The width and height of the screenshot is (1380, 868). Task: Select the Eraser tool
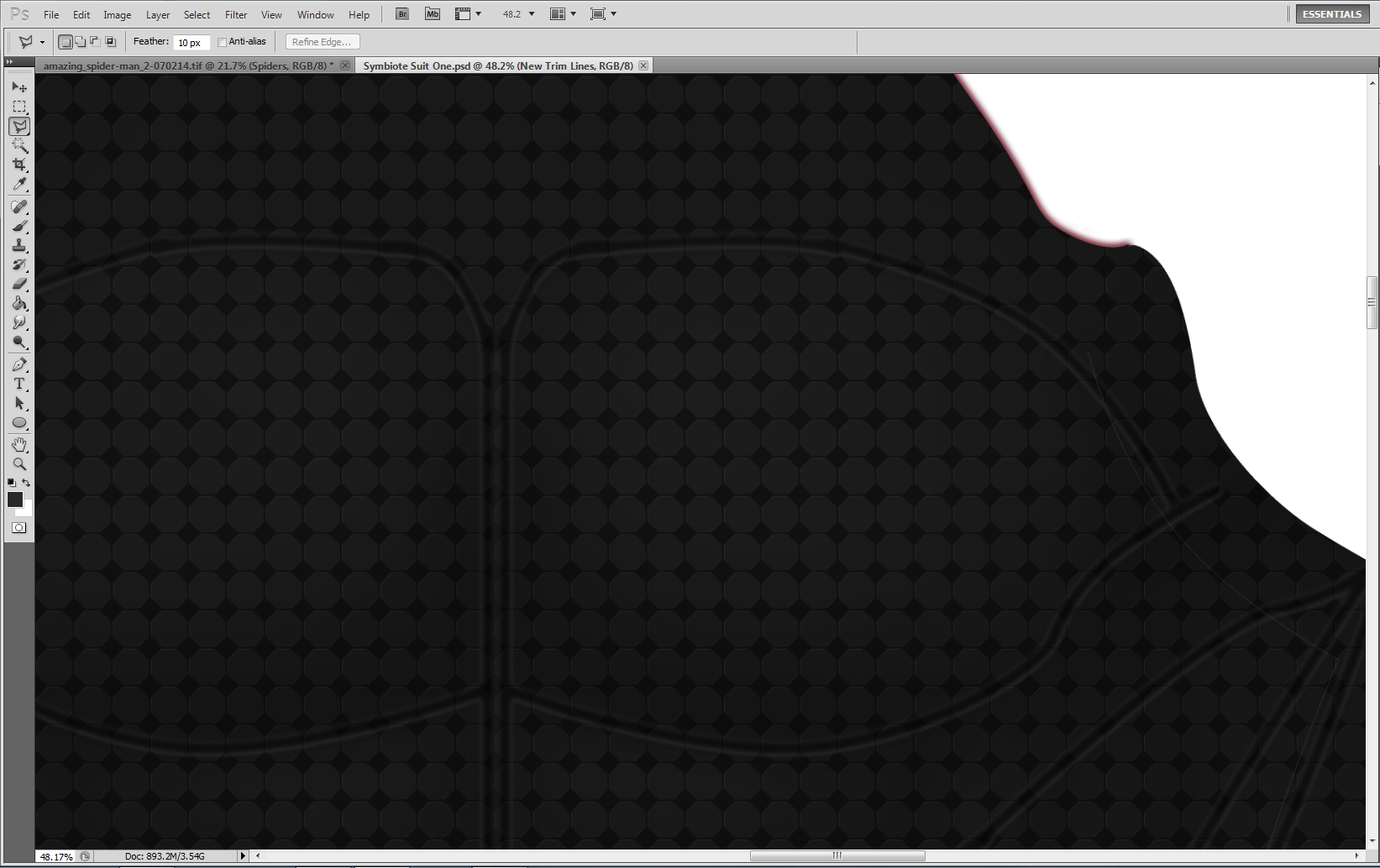pos(19,284)
